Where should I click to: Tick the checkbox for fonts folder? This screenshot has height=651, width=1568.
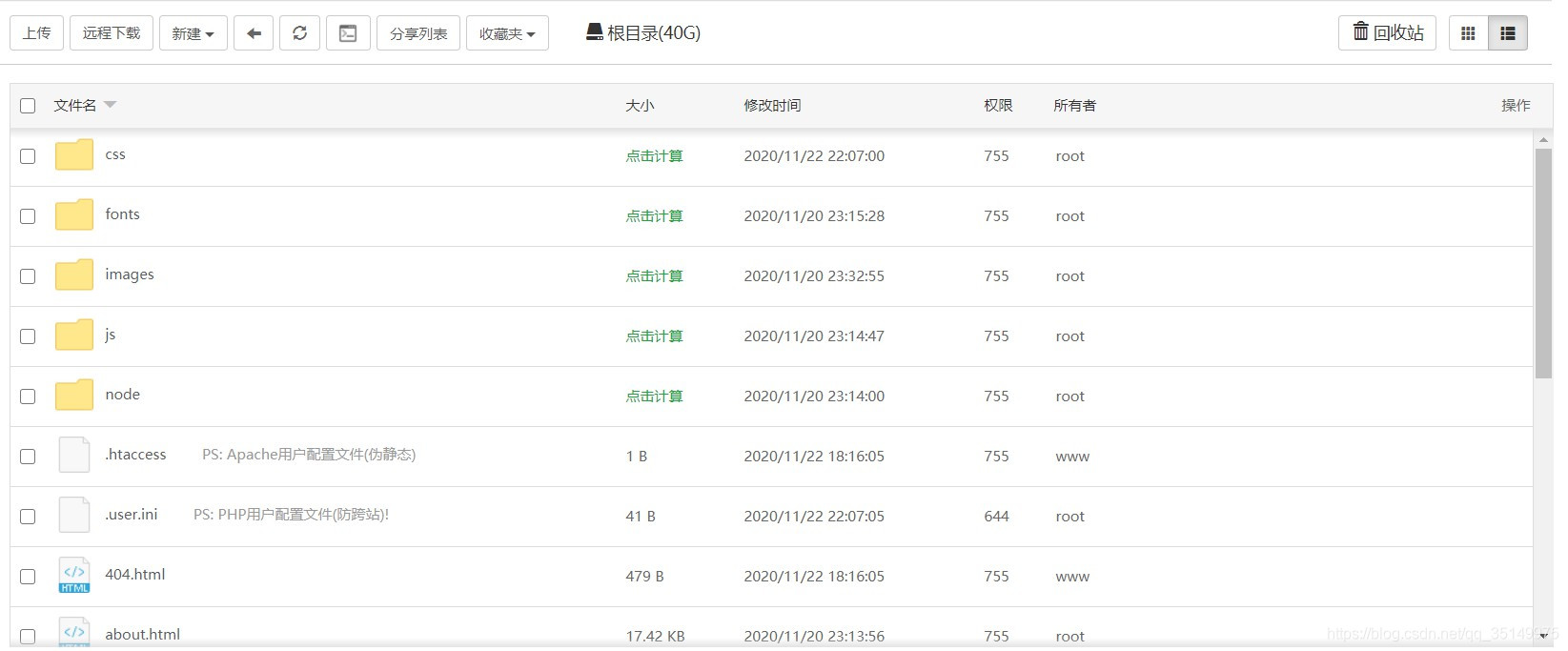(x=28, y=216)
